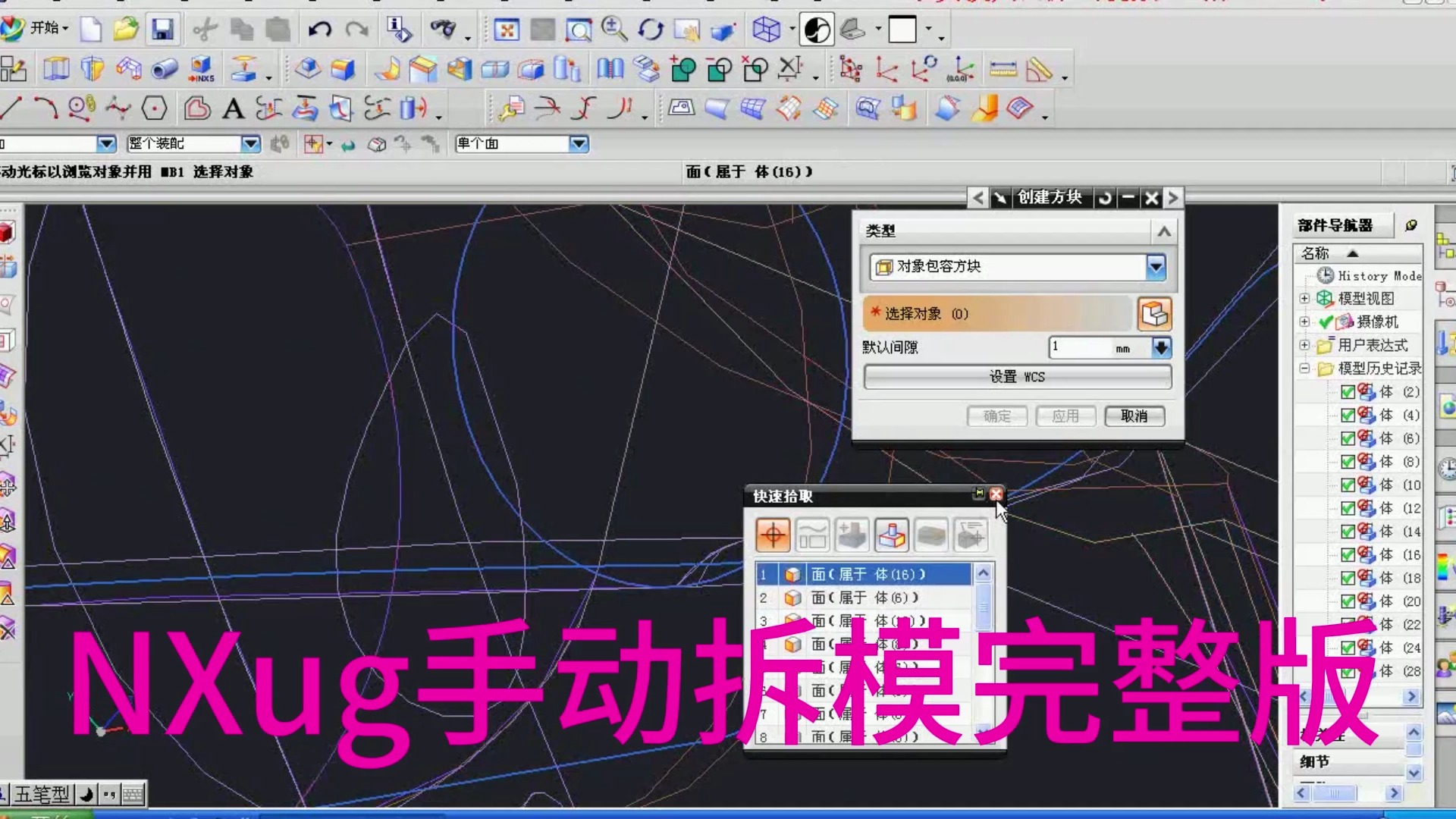Select the Measure distance ruler icon
Screen dimensions: 1456x819
pyautogui.click(x=1003, y=70)
